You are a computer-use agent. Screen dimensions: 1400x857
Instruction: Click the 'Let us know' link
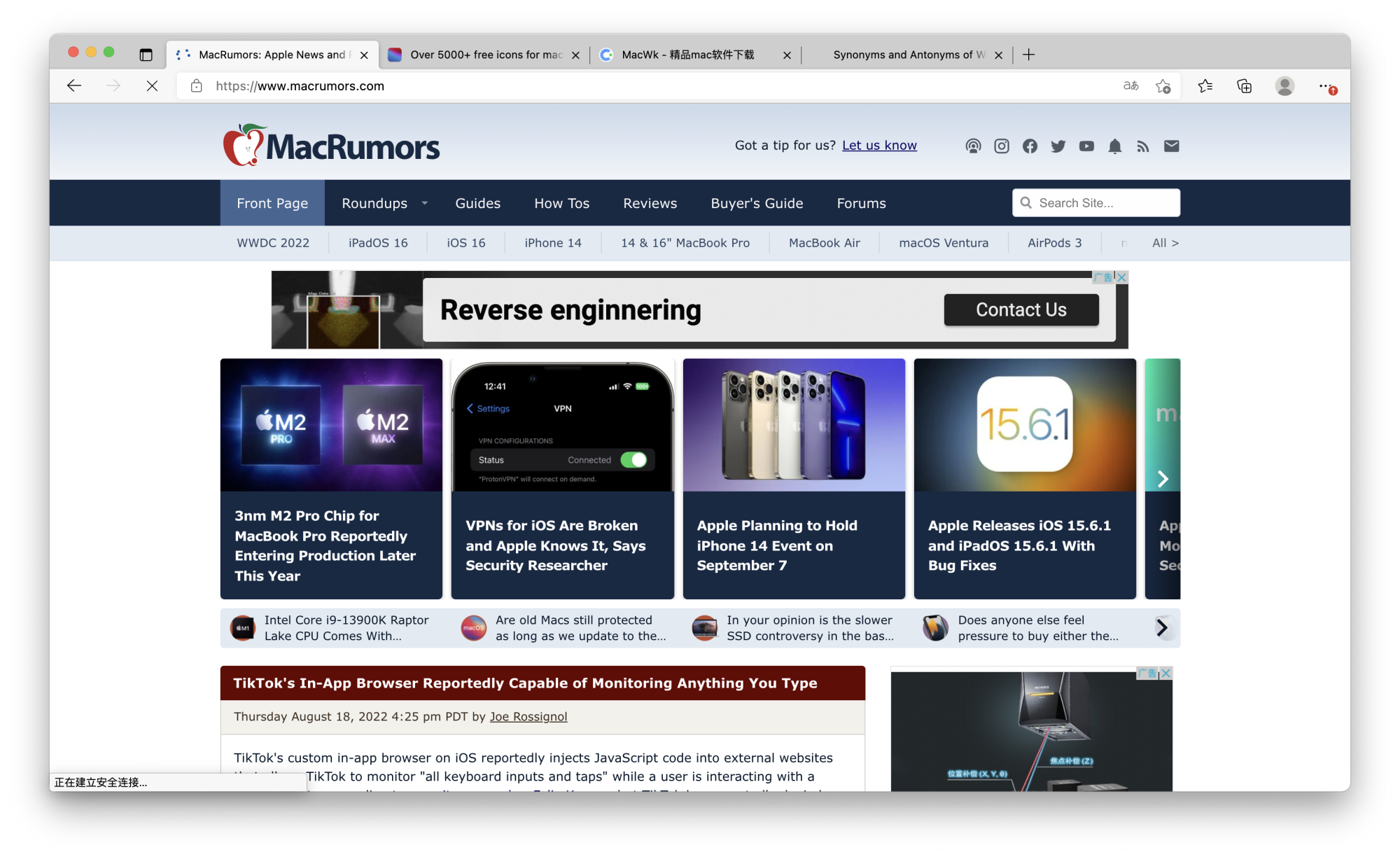[x=879, y=146]
